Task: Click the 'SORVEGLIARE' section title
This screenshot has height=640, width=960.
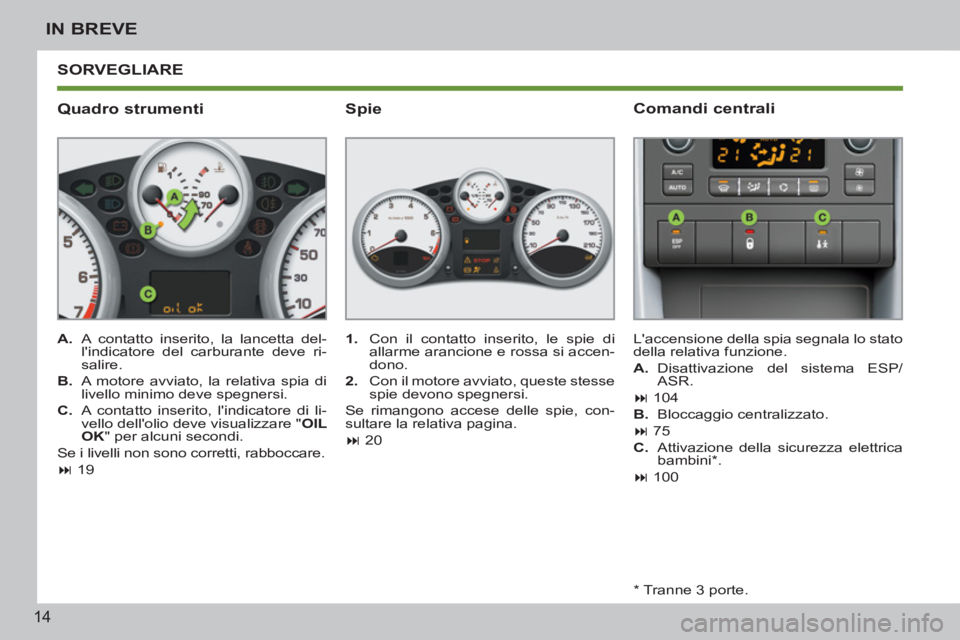Action: coord(120,69)
